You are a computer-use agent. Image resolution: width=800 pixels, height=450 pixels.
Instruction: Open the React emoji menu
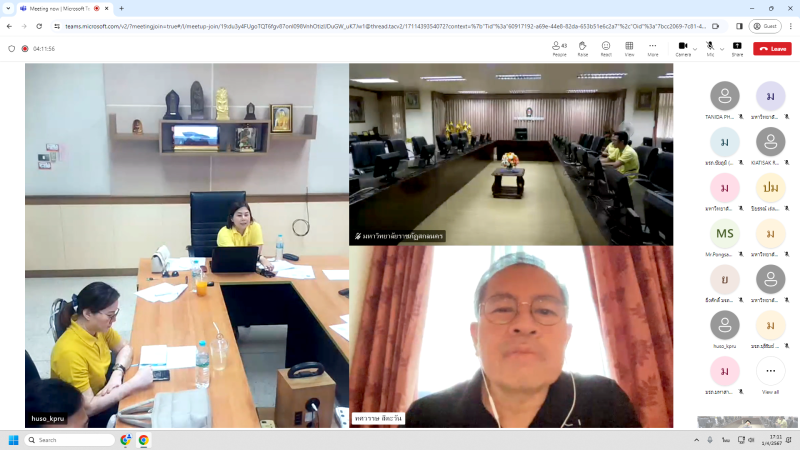[606, 48]
